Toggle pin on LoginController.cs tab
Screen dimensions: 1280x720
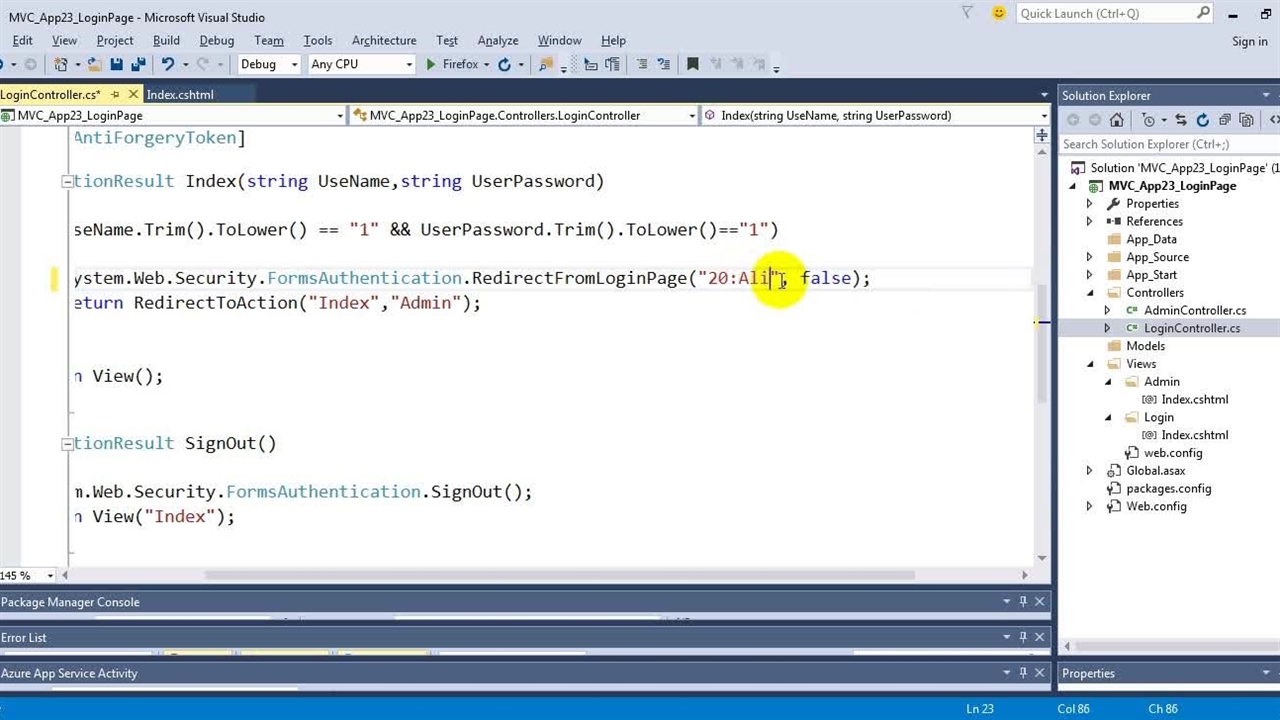pos(115,95)
